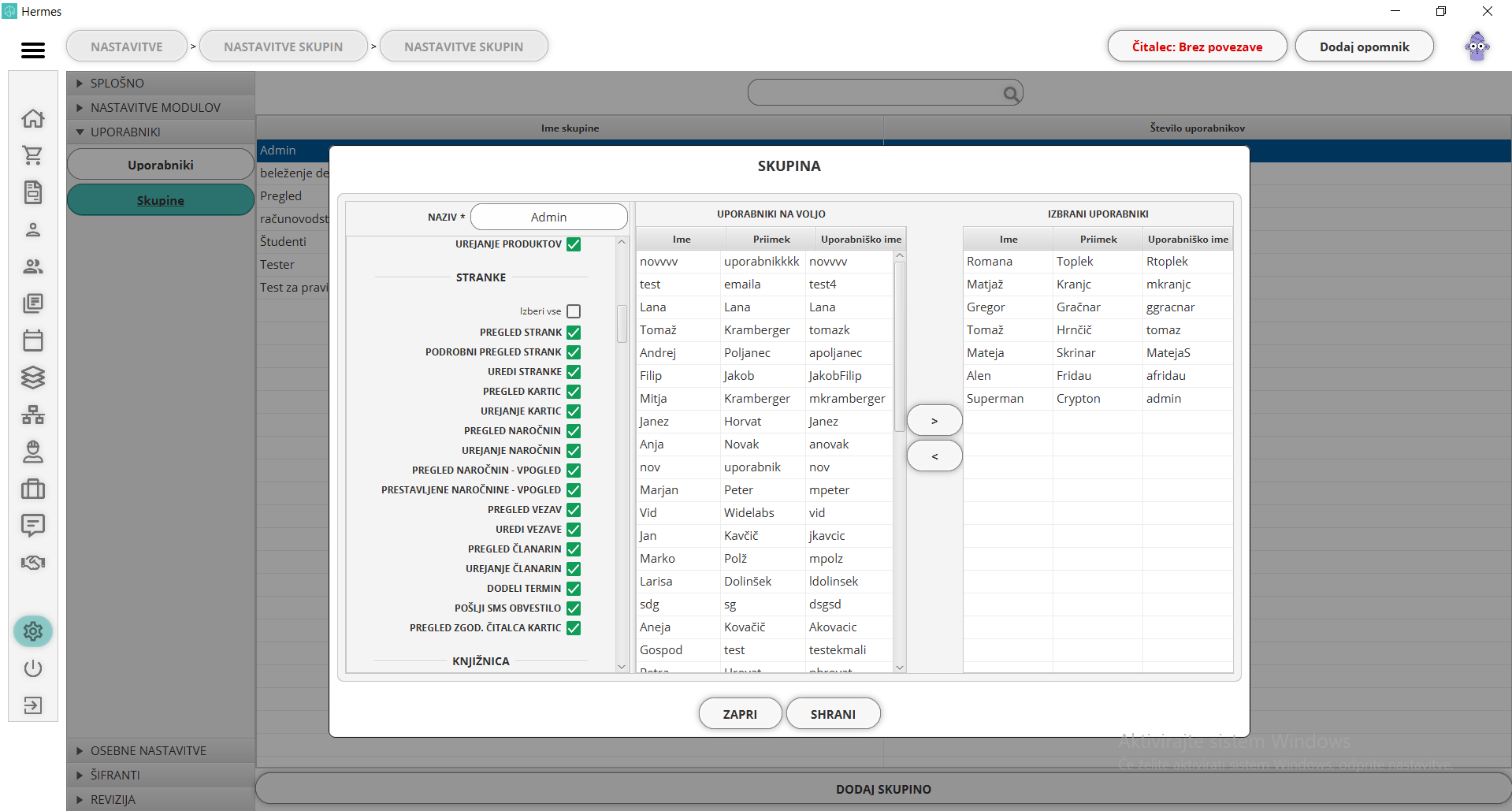Screen dimensions: 1512x811
Task: Uncheck UREJANJE NAROČNIN permission
Action: click(x=574, y=451)
